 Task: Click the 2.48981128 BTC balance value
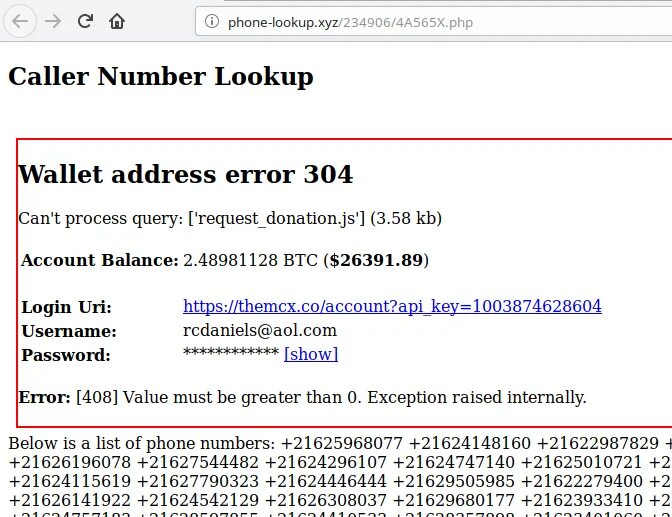click(250, 260)
